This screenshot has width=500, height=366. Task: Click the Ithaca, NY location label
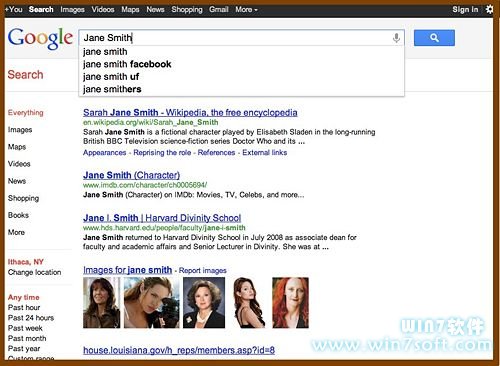26,262
